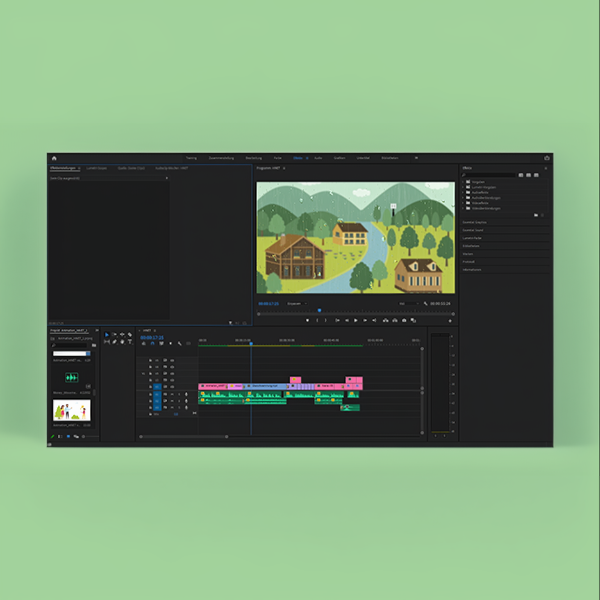
Task: Toggle the snap magnet in the timeline
Action: [x=152, y=344]
